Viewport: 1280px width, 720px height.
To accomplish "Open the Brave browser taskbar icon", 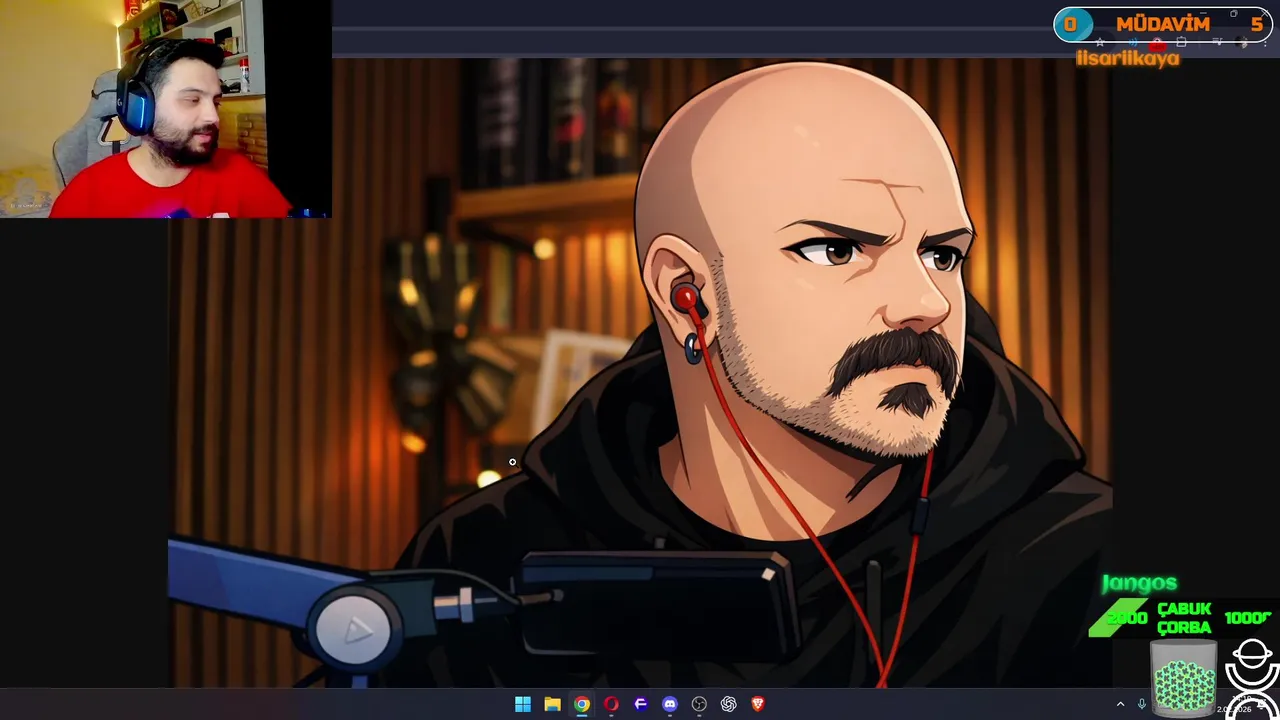I will 758,704.
